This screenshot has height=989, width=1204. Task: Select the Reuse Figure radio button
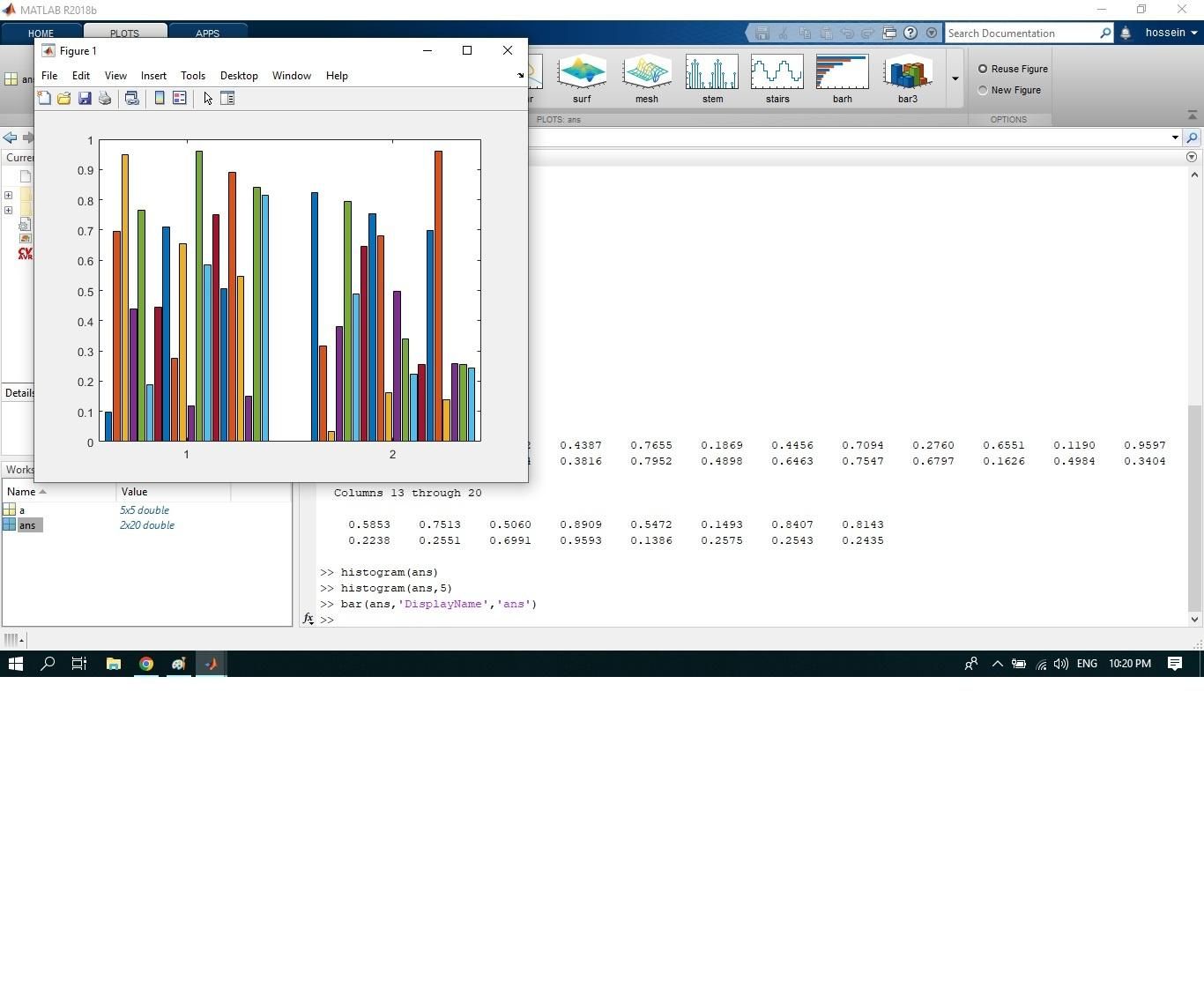point(983,69)
